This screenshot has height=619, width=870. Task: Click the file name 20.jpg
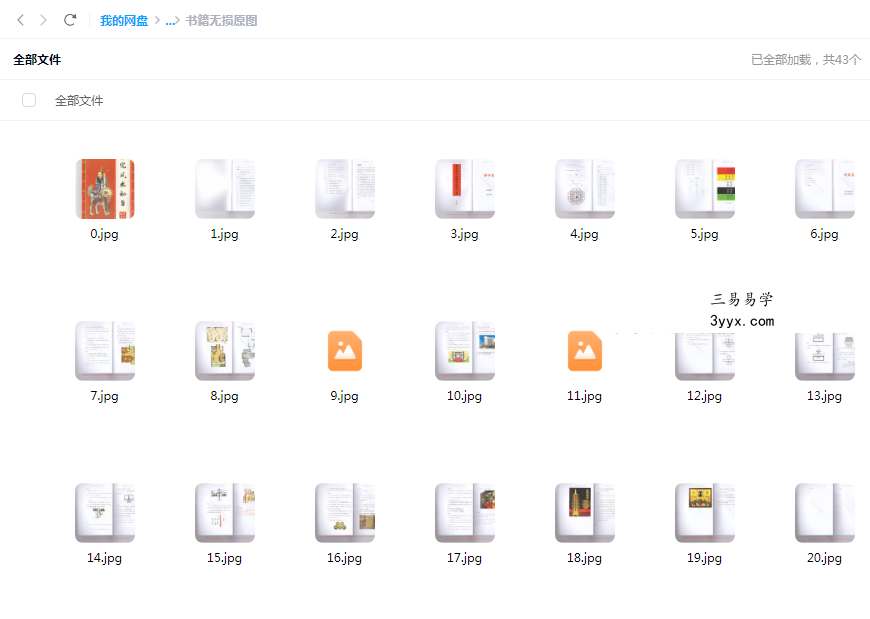[825, 558]
